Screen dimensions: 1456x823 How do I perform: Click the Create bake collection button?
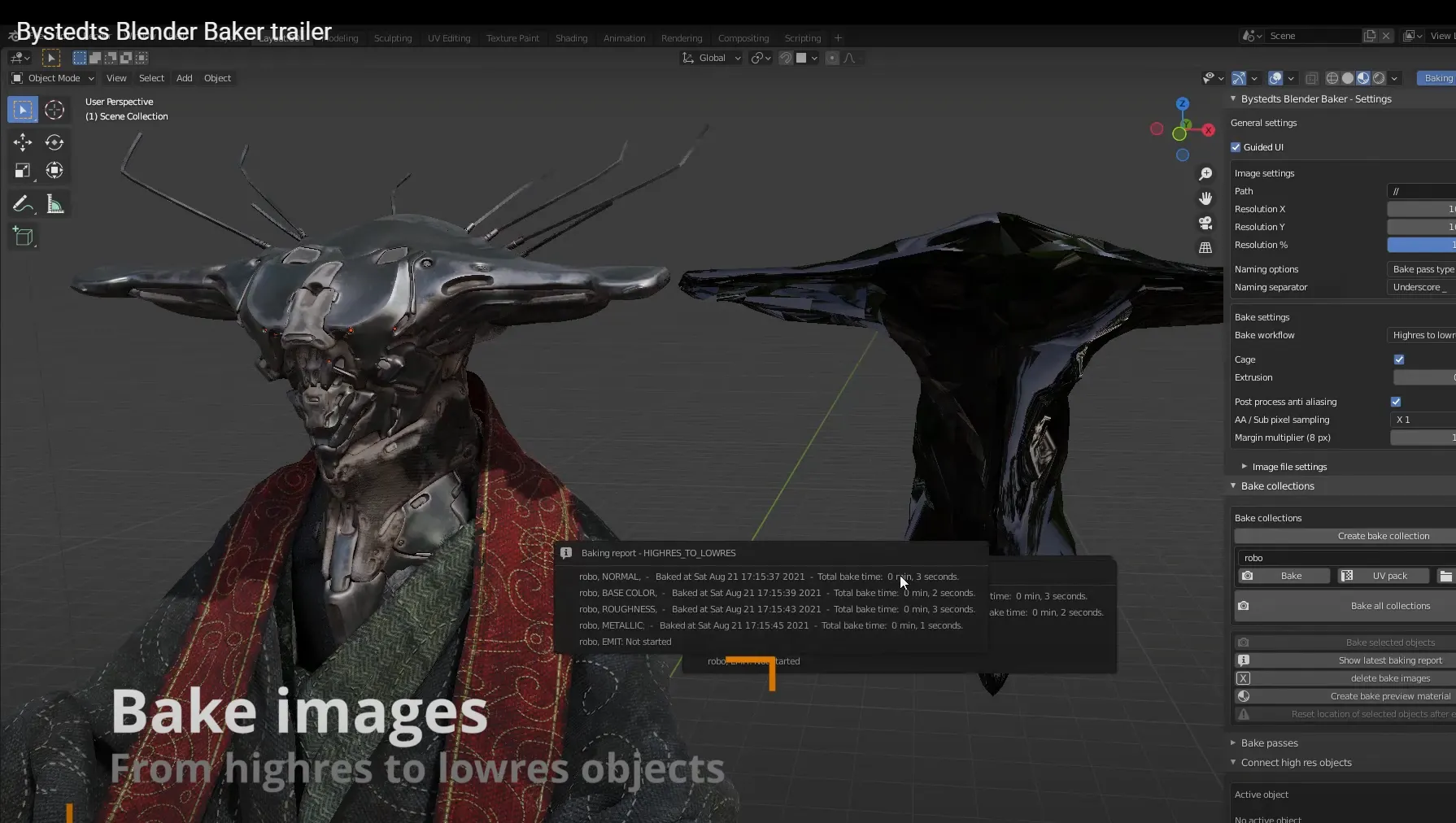pyautogui.click(x=1383, y=536)
